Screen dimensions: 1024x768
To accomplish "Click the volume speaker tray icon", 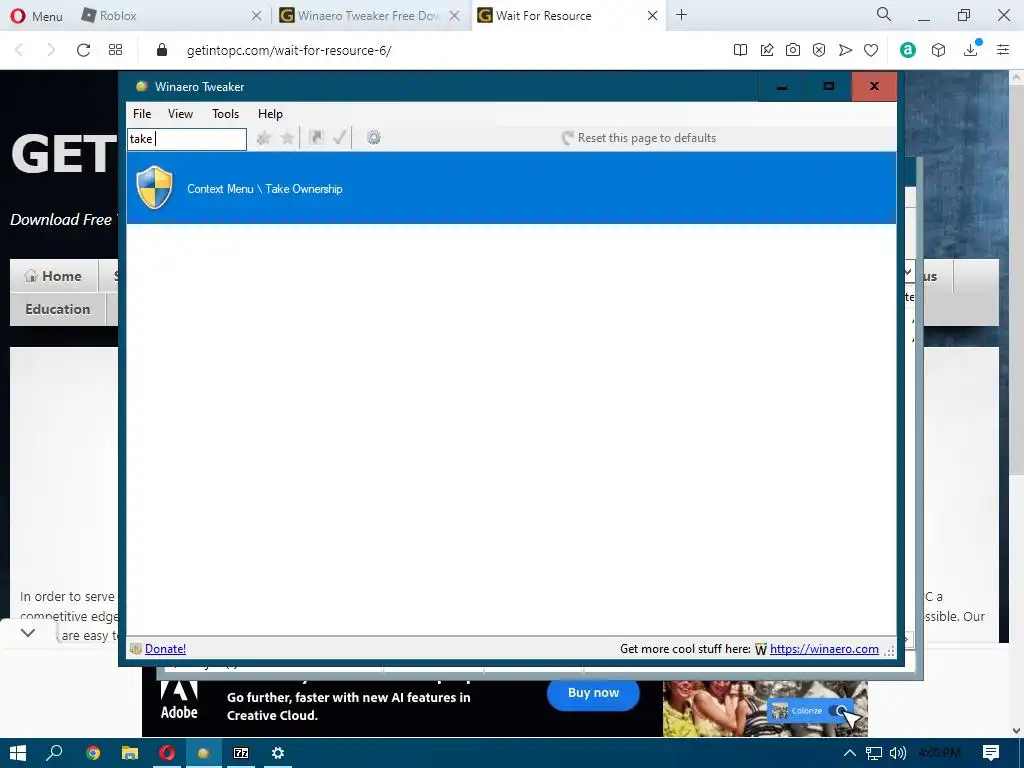I will pyautogui.click(x=898, y=753).
